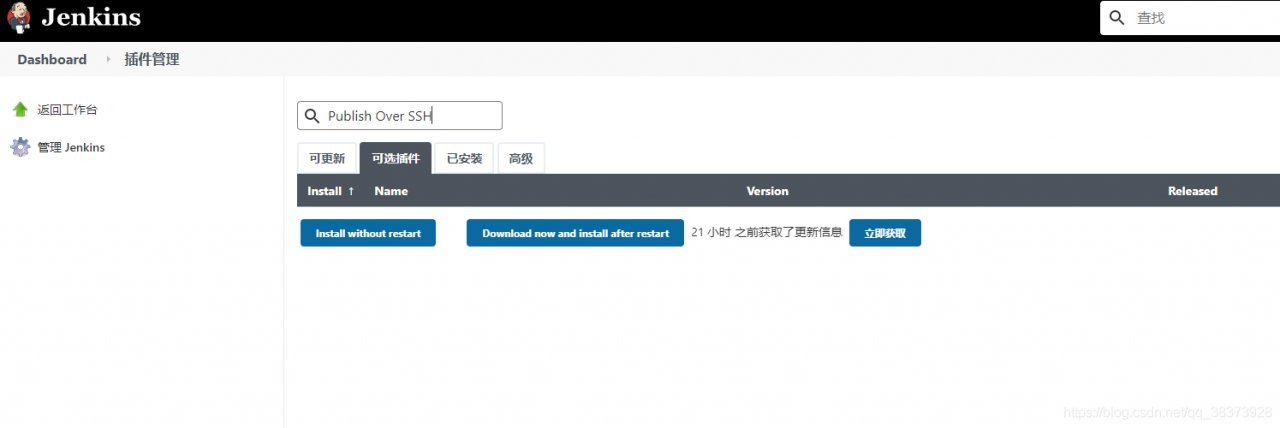This screenshot has height=428, width=1280.
Task: Click the 立即获取 button
Action: (885, 233)
